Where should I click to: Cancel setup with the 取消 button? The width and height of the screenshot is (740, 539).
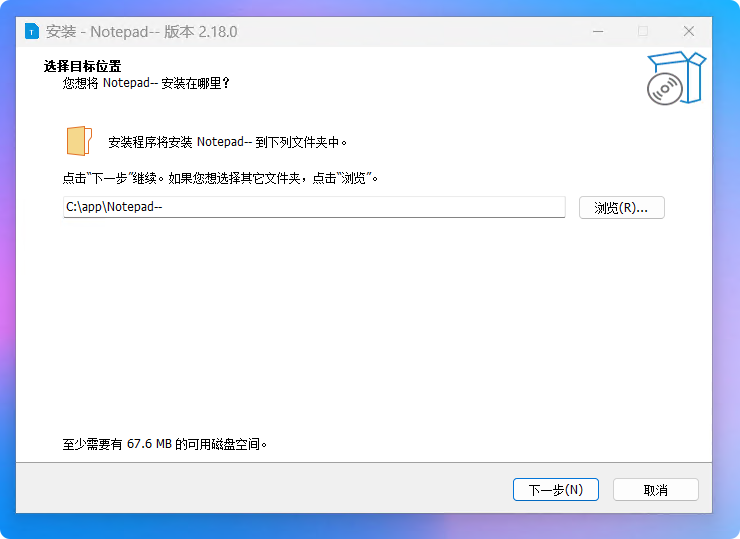point(656,489)
